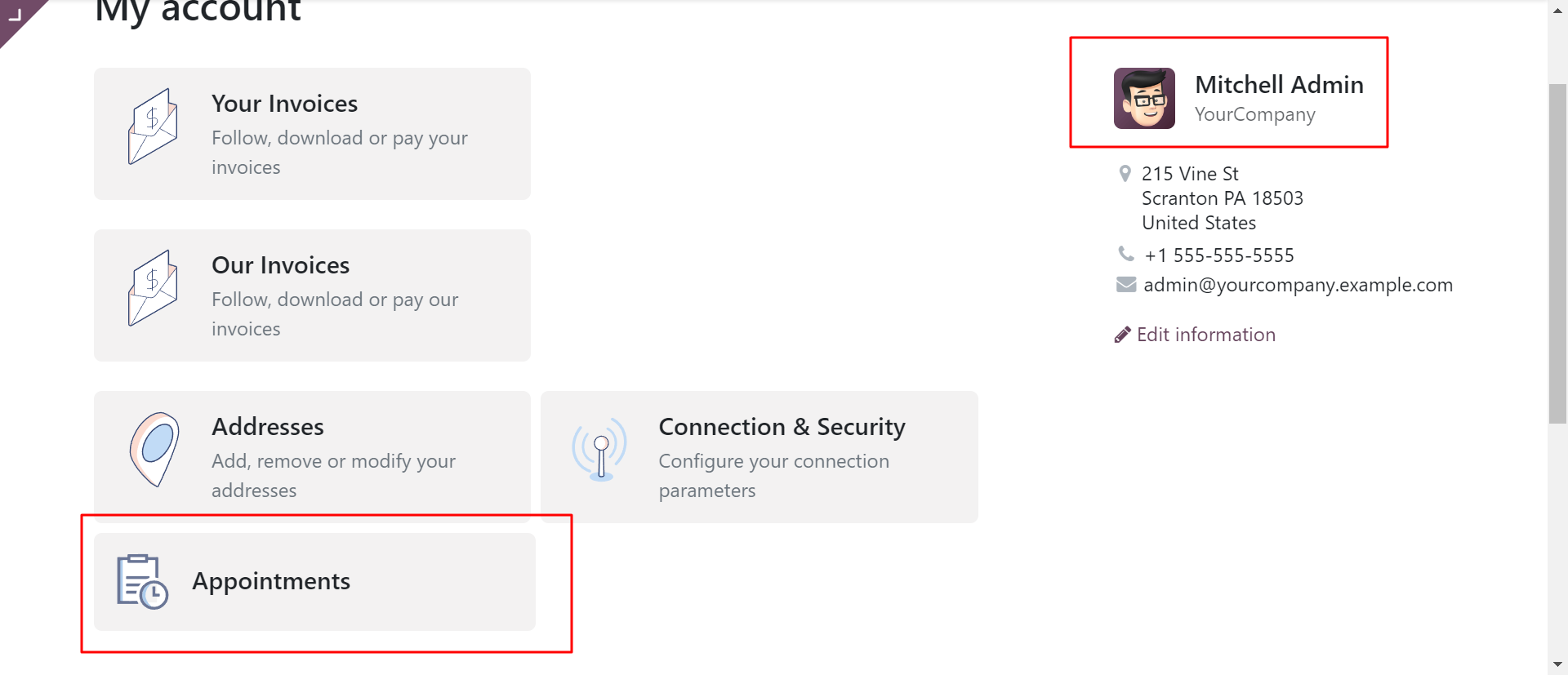Click the admin@yourcompany.example.com email address
1568x675 pixels.
coord(1298,285)
